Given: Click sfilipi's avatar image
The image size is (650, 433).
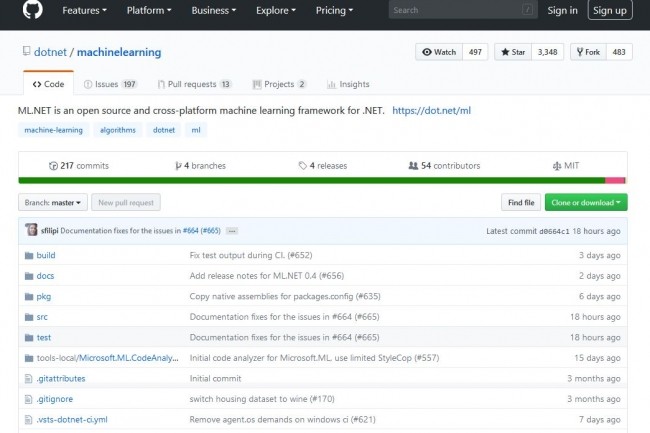Looking at the screenshot, I should (x=31, y=230).
